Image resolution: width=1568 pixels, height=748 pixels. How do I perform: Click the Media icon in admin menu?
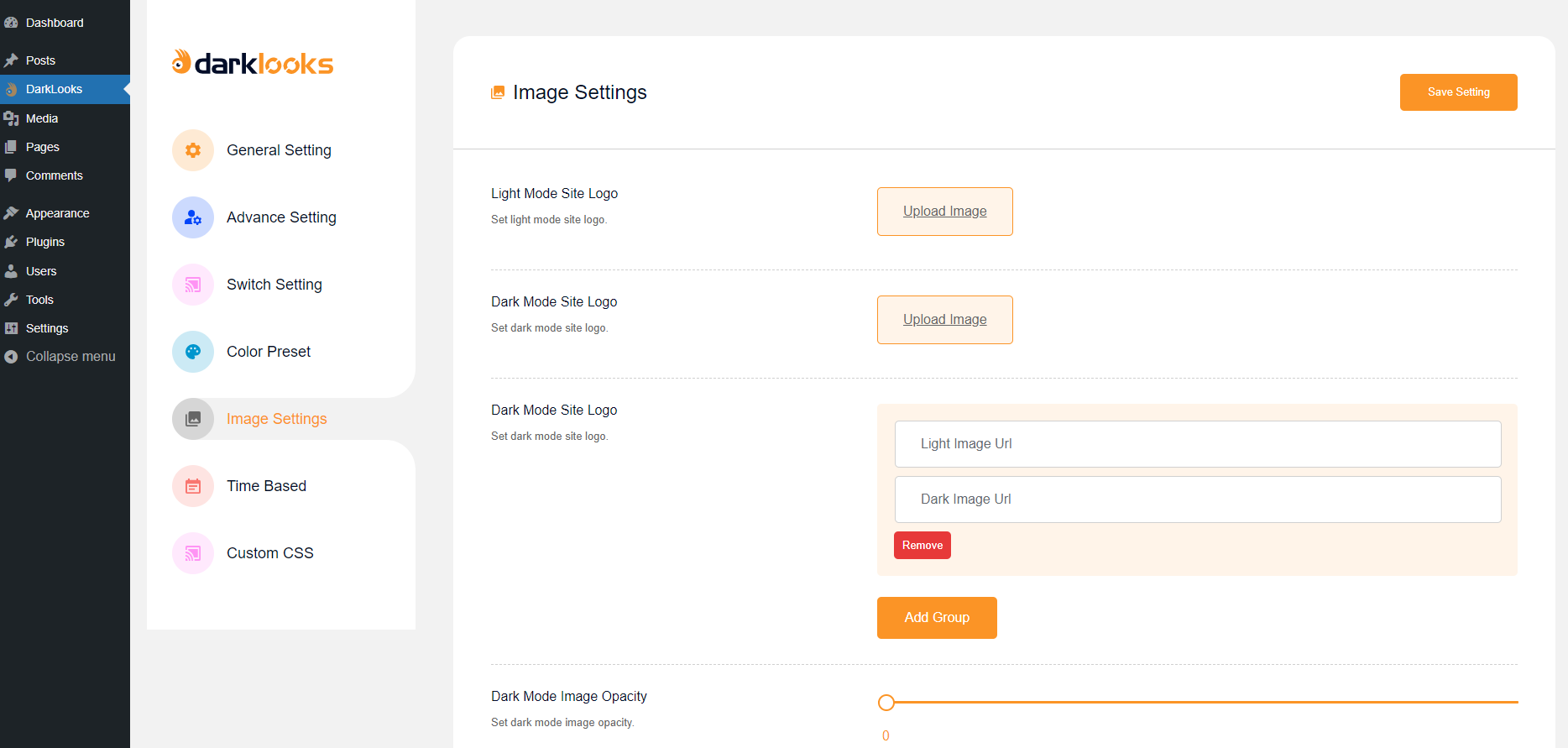click(11, 118)
